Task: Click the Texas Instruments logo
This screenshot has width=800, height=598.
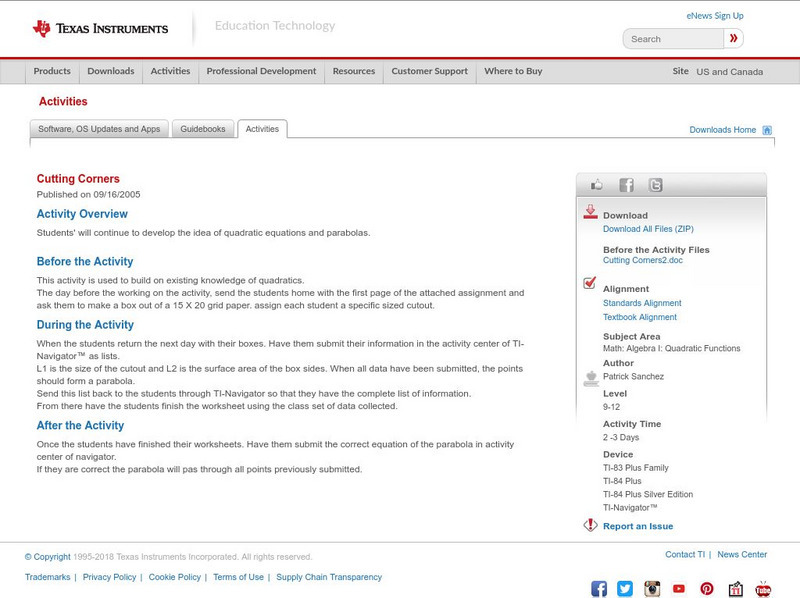Action: pyautogui.click(x=101, y=28)
